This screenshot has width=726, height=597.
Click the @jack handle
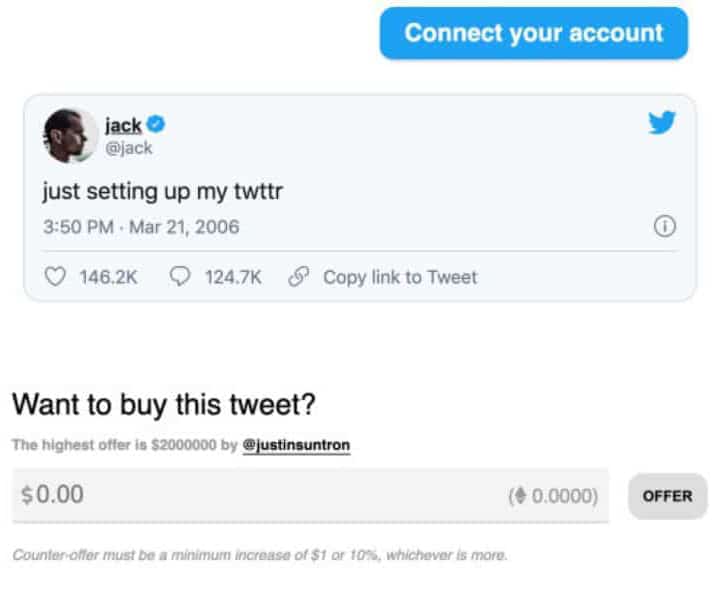(128, 148)
